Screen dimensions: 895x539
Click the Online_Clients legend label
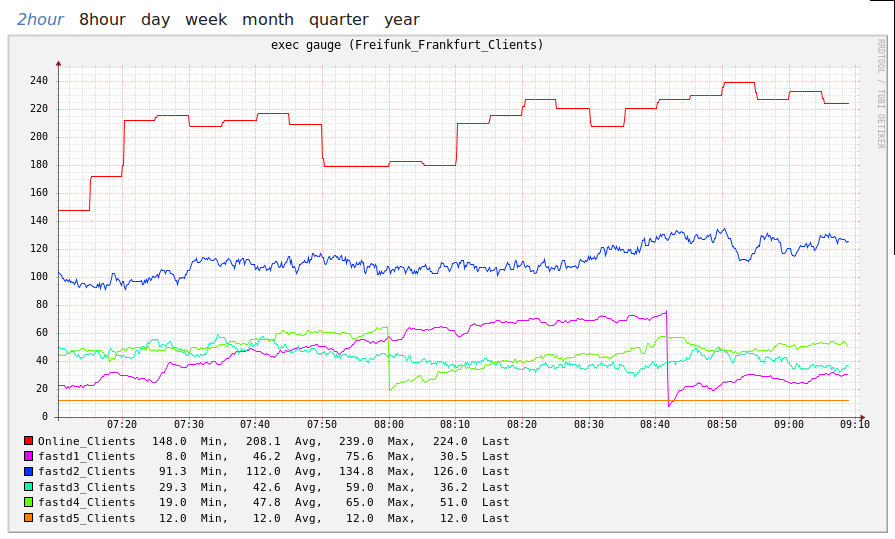pyautogui.click(x=86, y=441)
